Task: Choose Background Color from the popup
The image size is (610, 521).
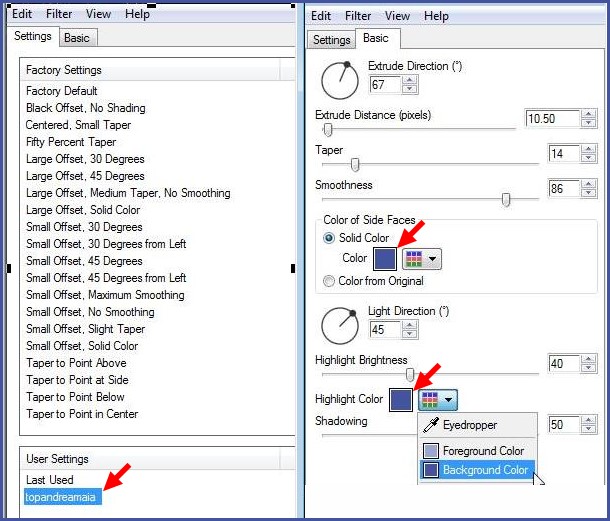Action: pyautogui.click(x=485, y=470)
